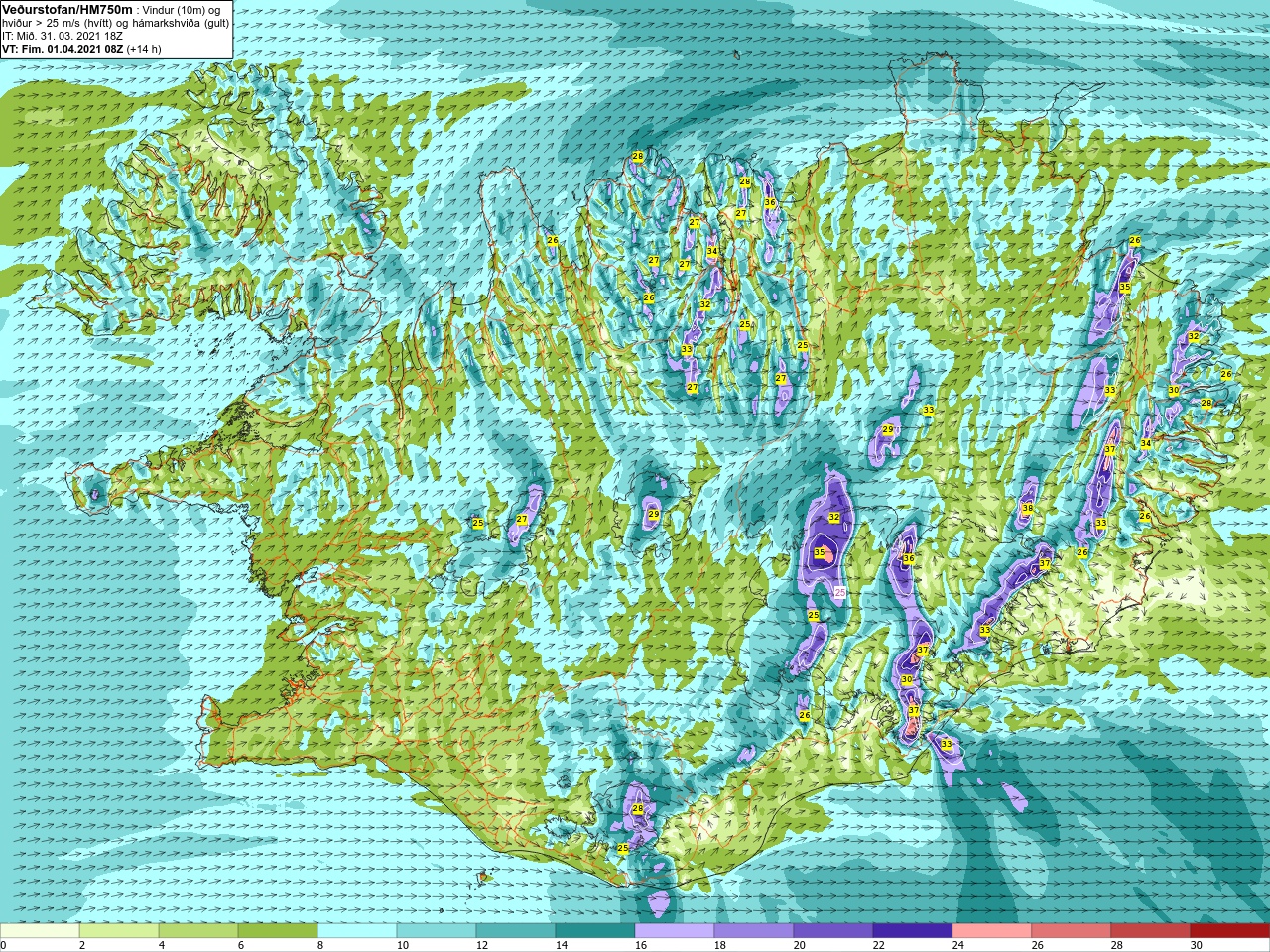
Task: Click the legend tick label "12"
Action: click(481, 946)
